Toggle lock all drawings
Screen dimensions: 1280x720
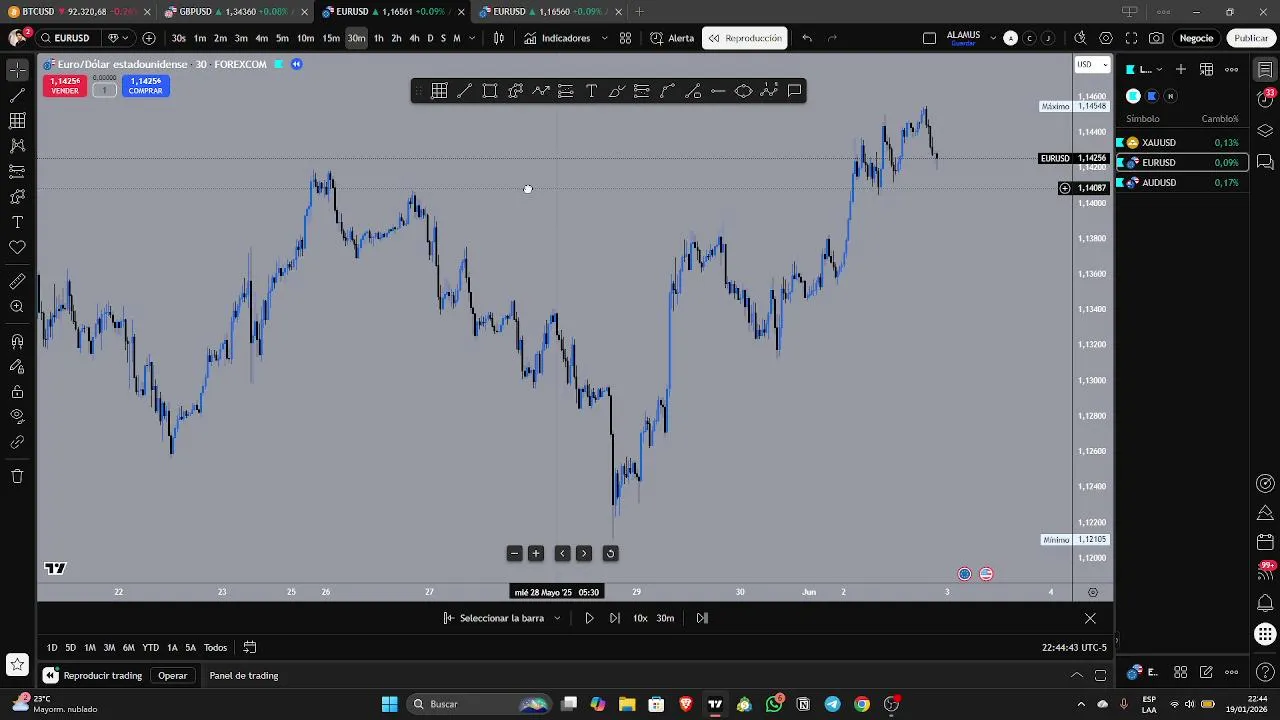tap(17, 392)
